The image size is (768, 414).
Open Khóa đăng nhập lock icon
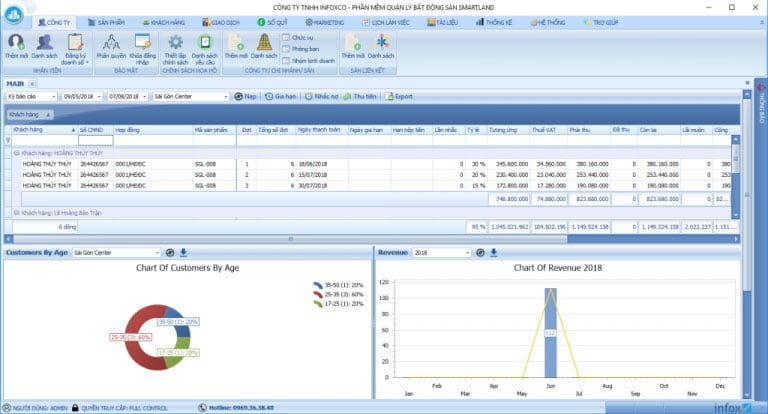point(143,43)
